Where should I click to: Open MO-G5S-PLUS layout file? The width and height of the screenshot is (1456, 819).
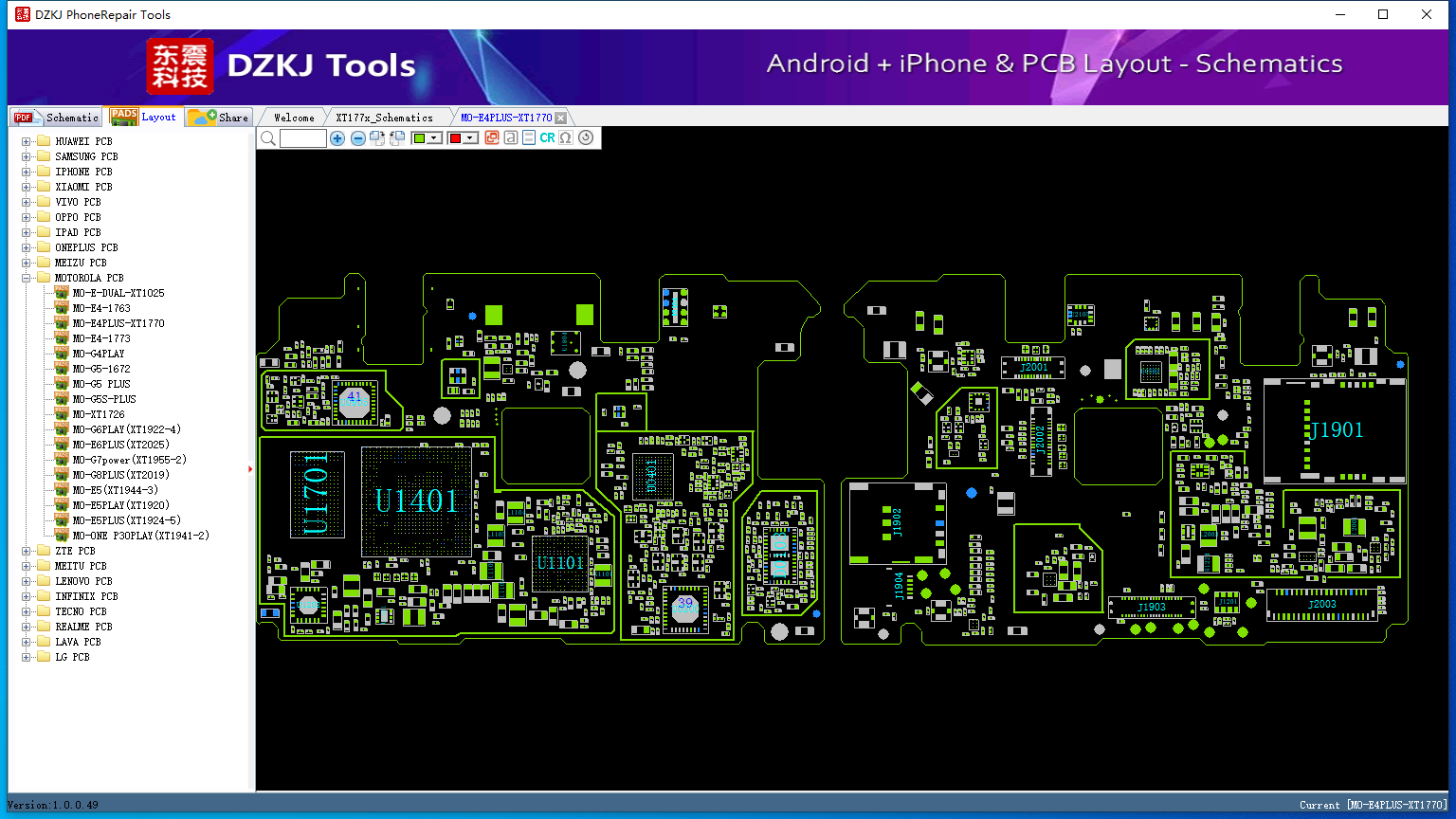click(x=104, y=399)
